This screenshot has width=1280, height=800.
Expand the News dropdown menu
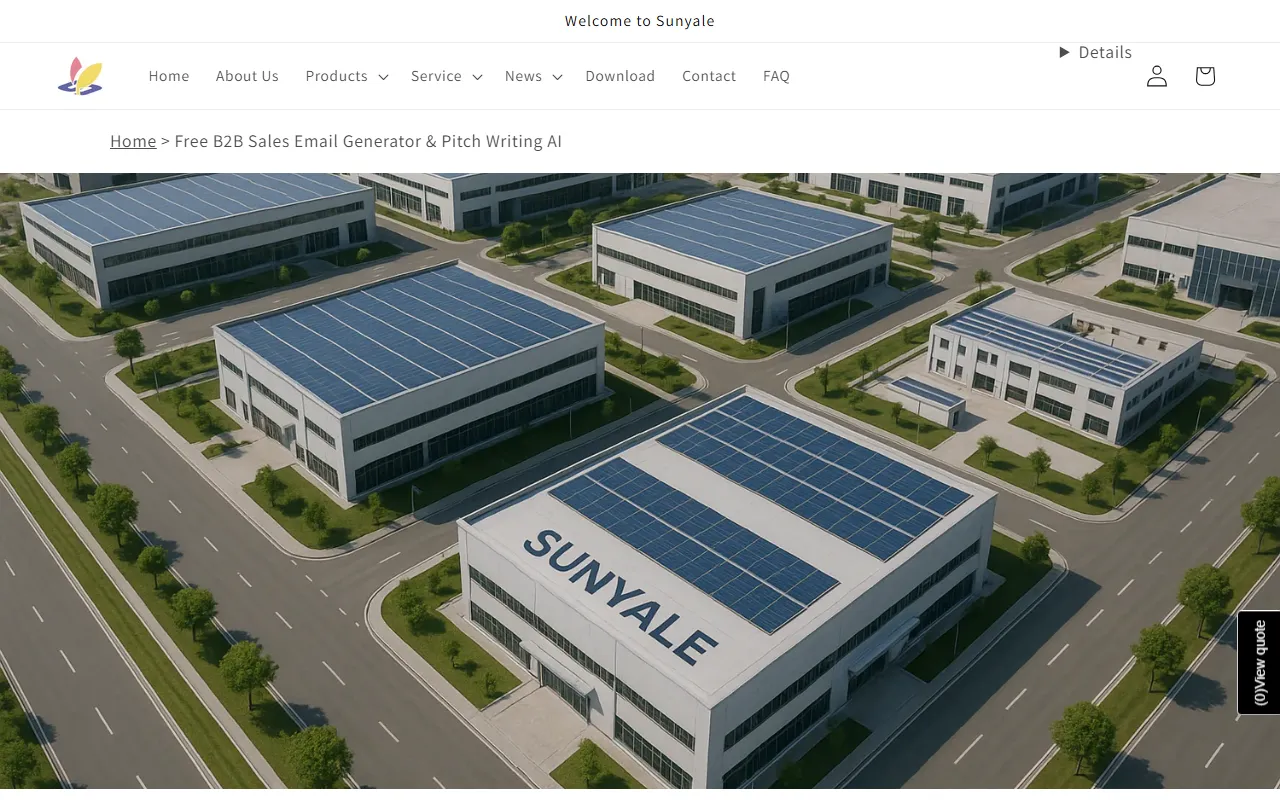tap(534, 76)
